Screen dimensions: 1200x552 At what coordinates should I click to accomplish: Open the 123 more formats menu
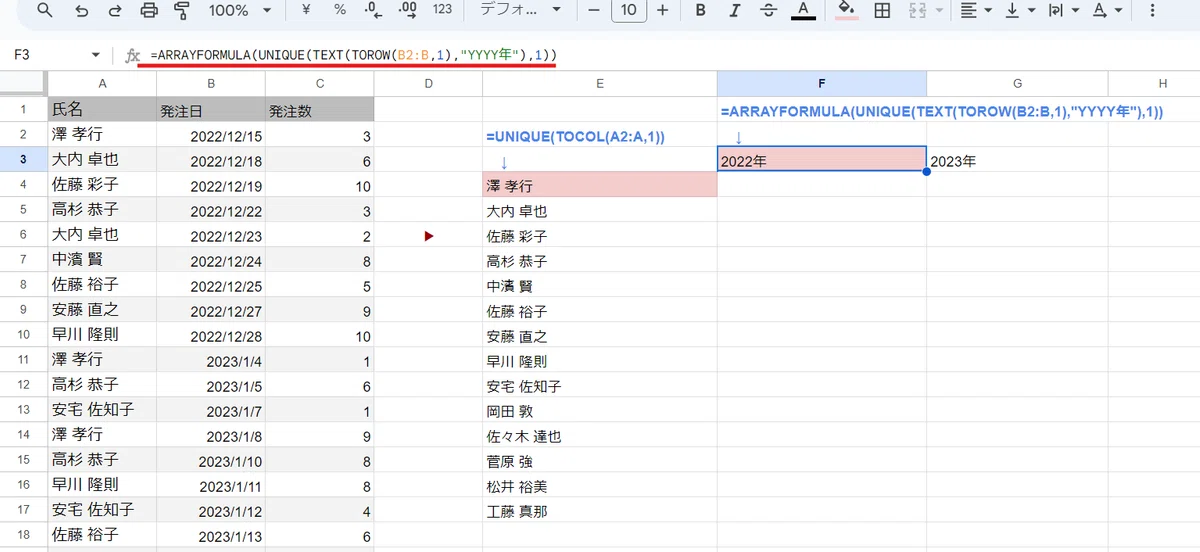click(442, 11)
